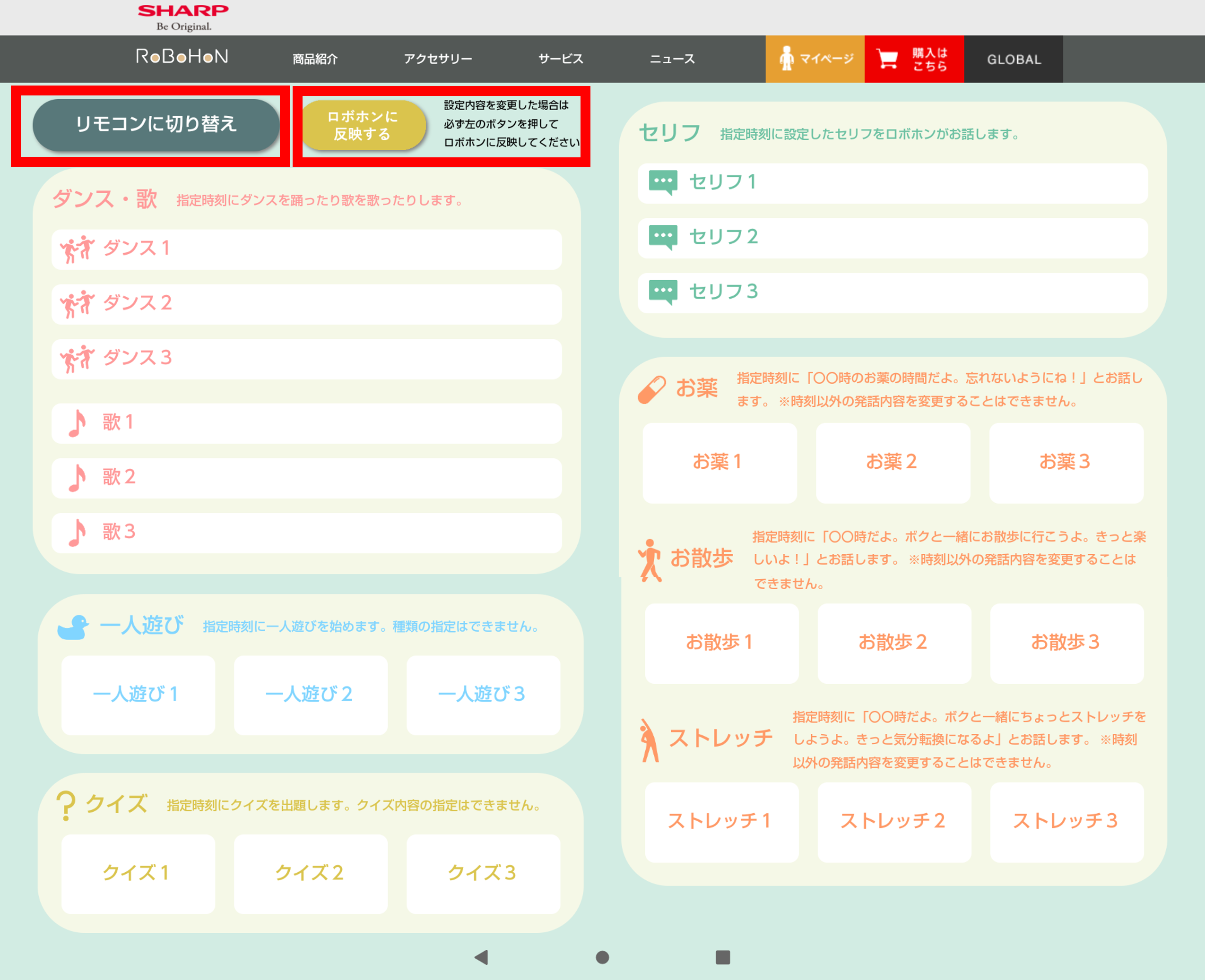Open the サービス menu item
Viewport: 1205px width, 980px height.
(561, 59)
